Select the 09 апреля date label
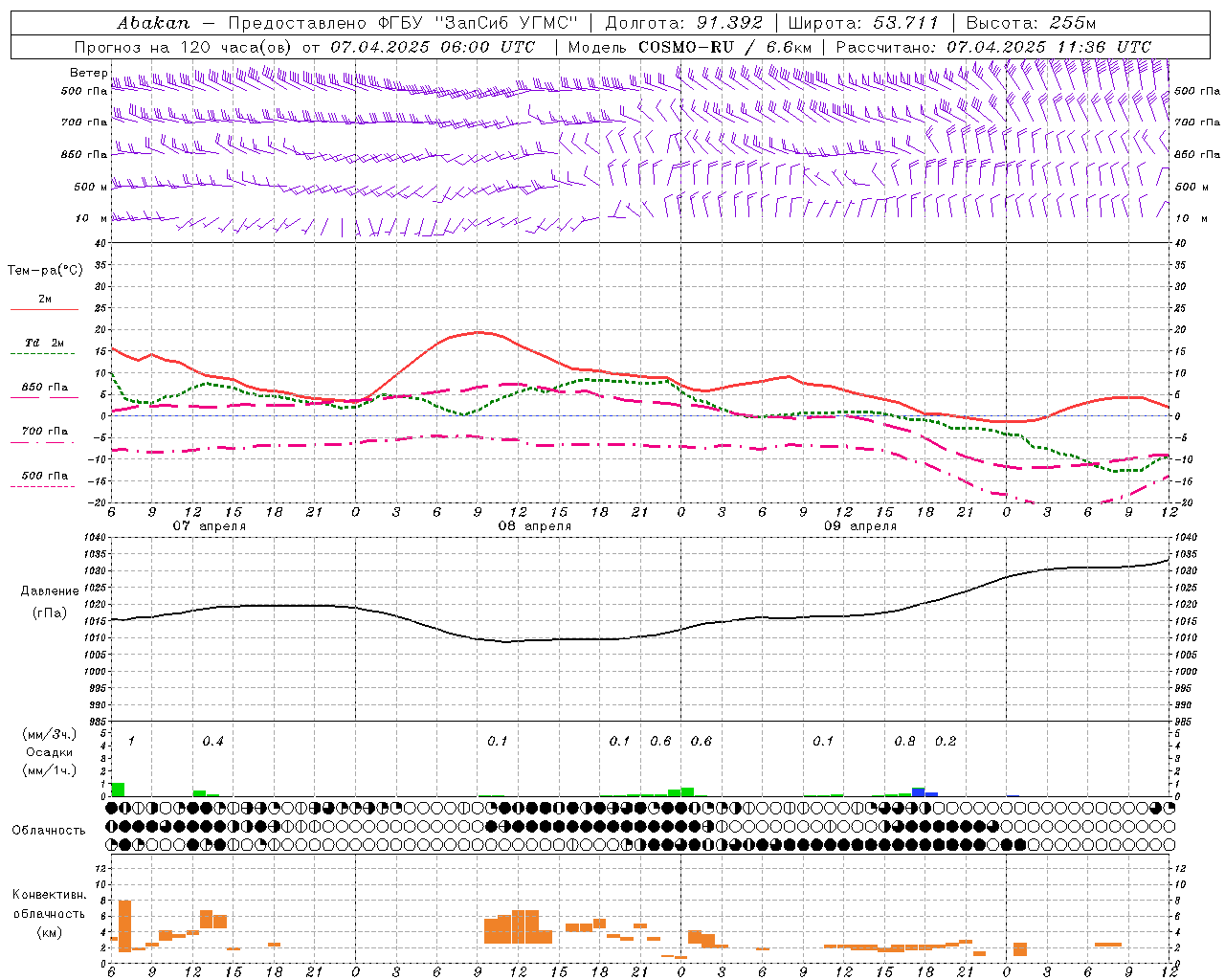 tap(860, 526)
